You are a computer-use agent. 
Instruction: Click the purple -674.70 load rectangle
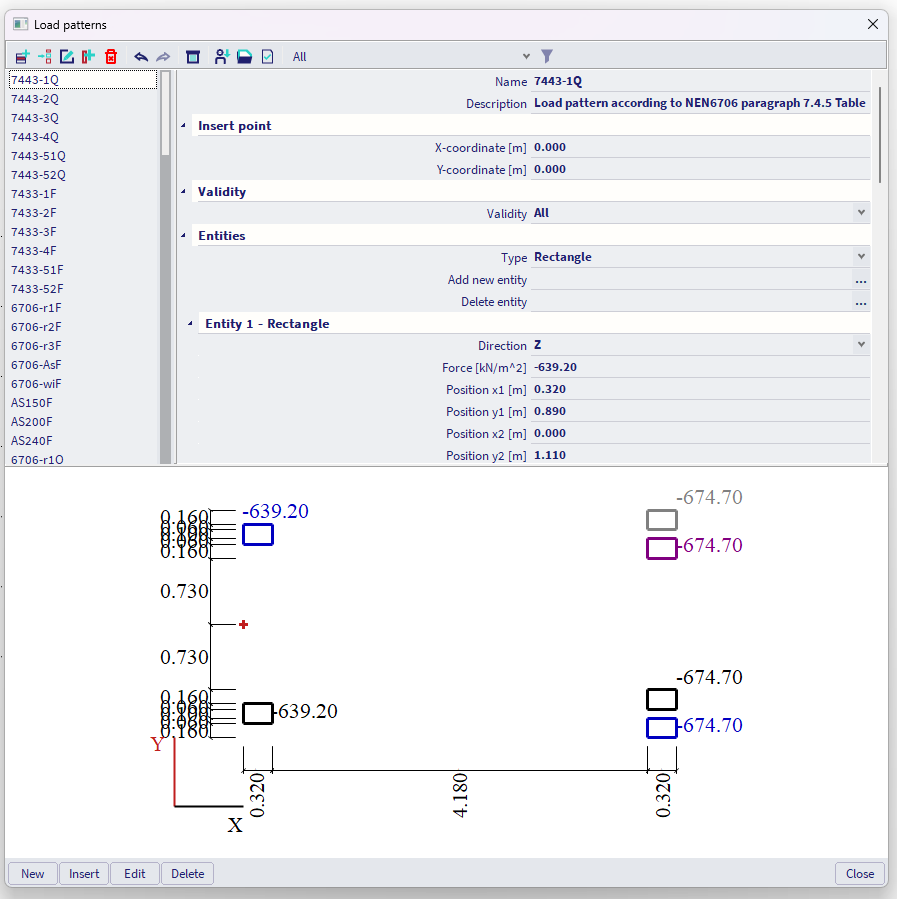pyautogui.click(x=661, y=548)
